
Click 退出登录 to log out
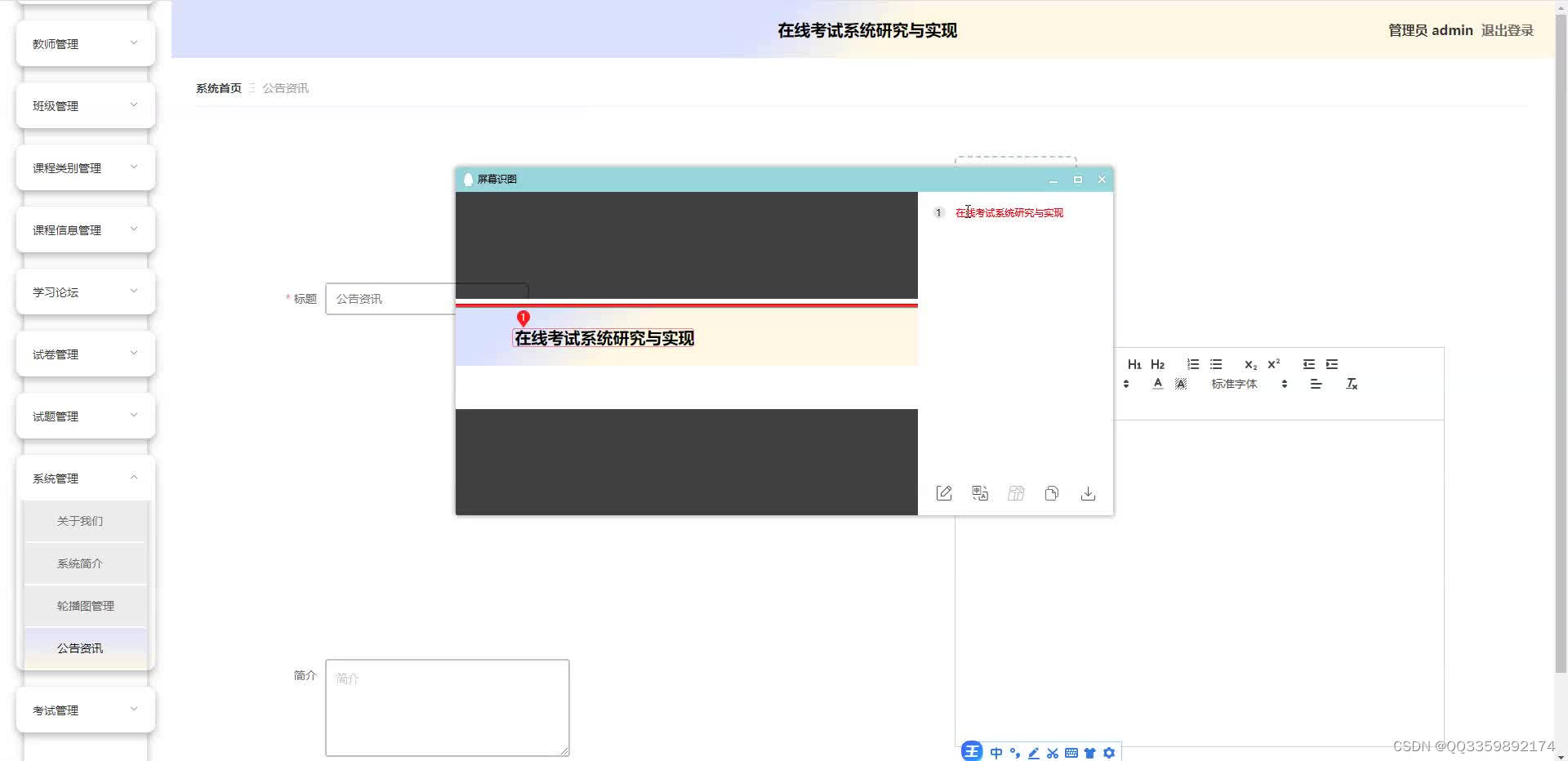click(1508, 30)
